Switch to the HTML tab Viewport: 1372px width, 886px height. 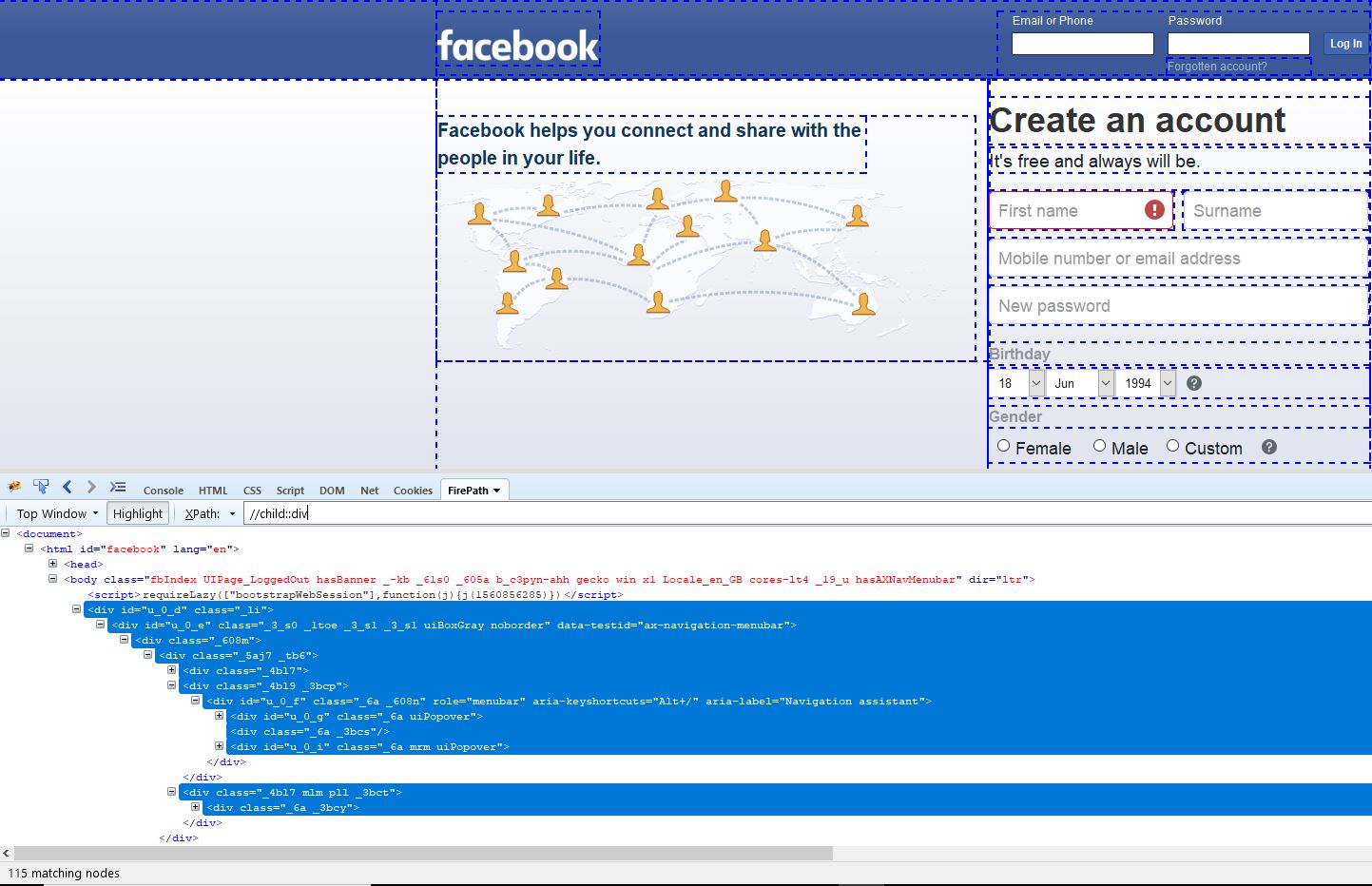(x=213, y=491)
